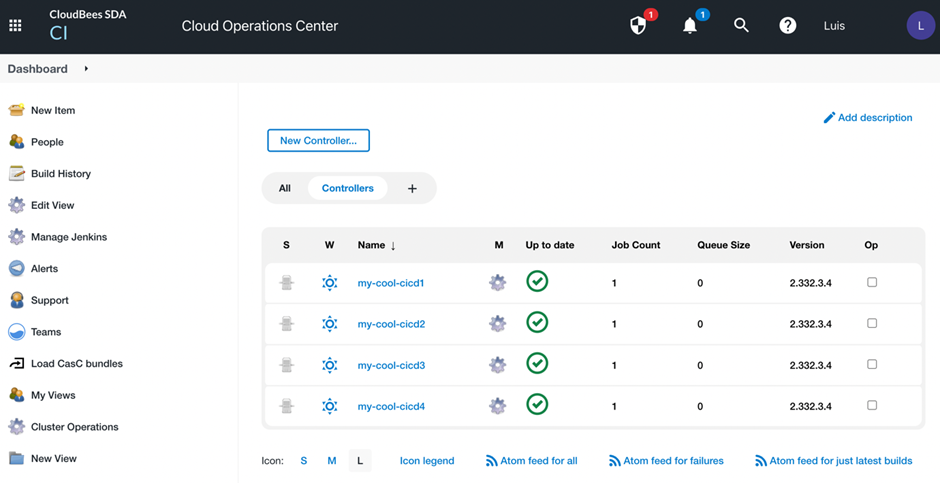Sort by the W weather column header
The width and height of the screenshot is (940, 483).
click(x=330, y=245)
